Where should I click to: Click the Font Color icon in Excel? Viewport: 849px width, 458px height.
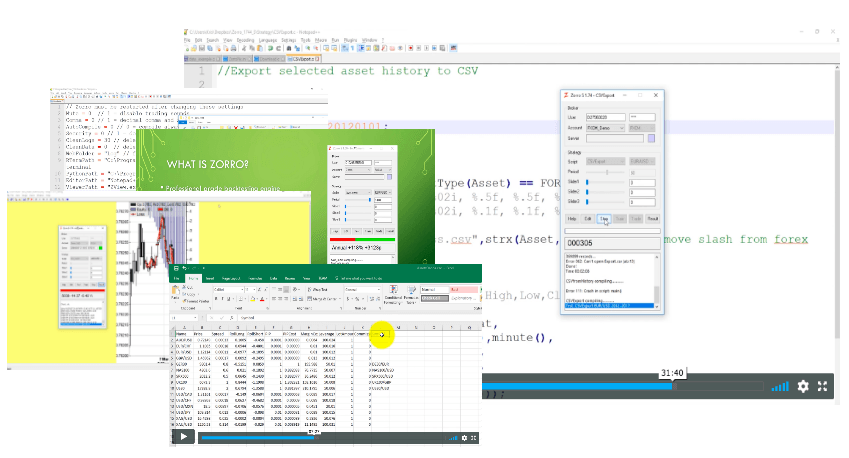[x=262, y=299]
